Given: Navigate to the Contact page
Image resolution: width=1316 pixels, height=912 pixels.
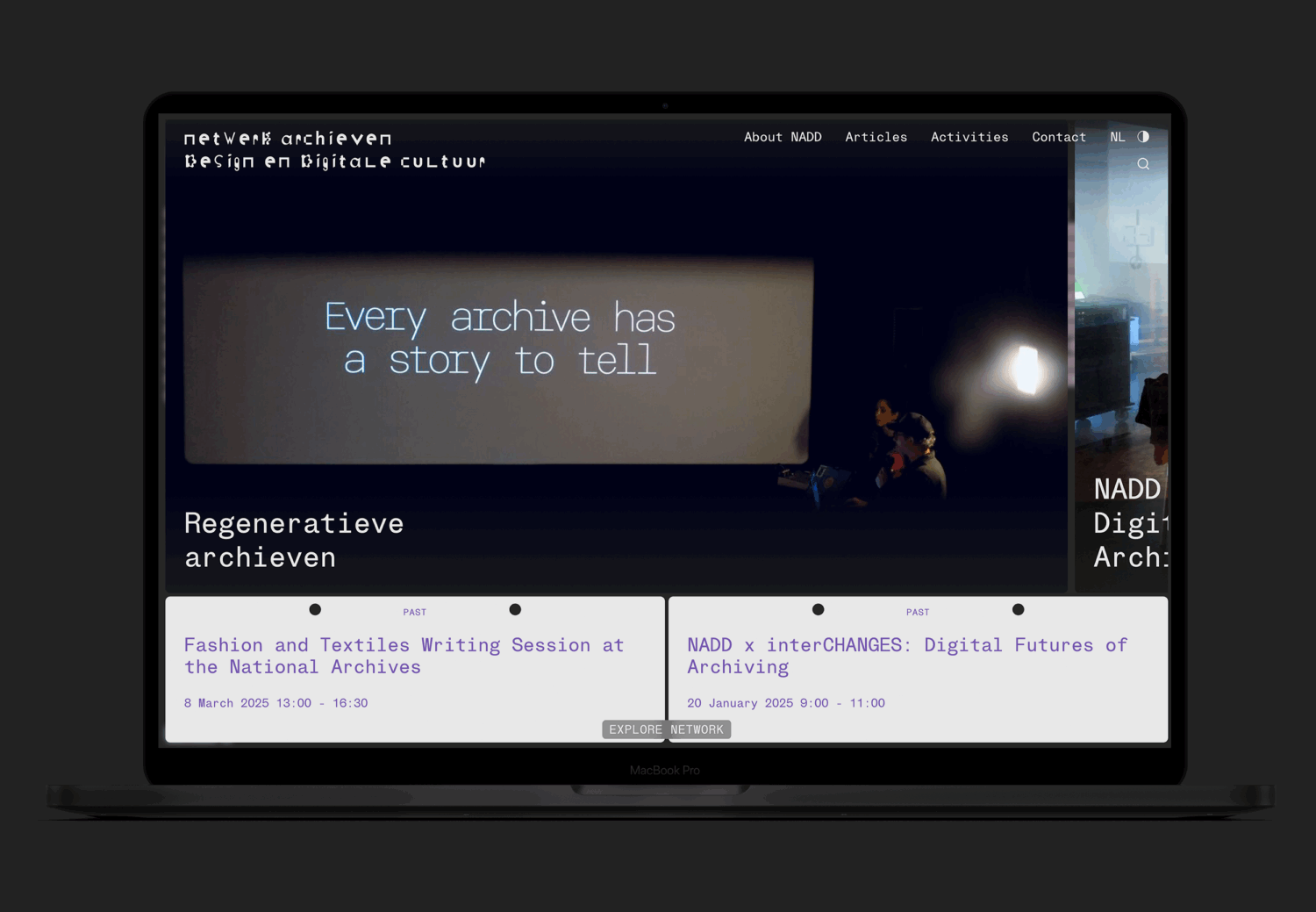Looking at the screenshot, I should click(1059, 137).
